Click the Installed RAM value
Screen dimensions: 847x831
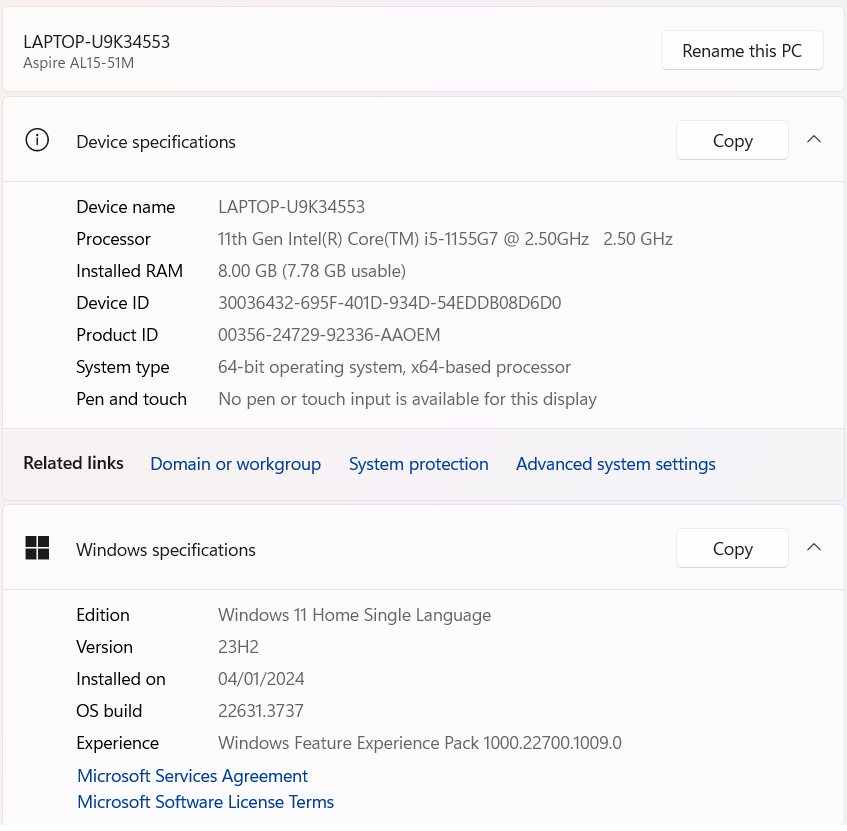(x=311, y=271)
